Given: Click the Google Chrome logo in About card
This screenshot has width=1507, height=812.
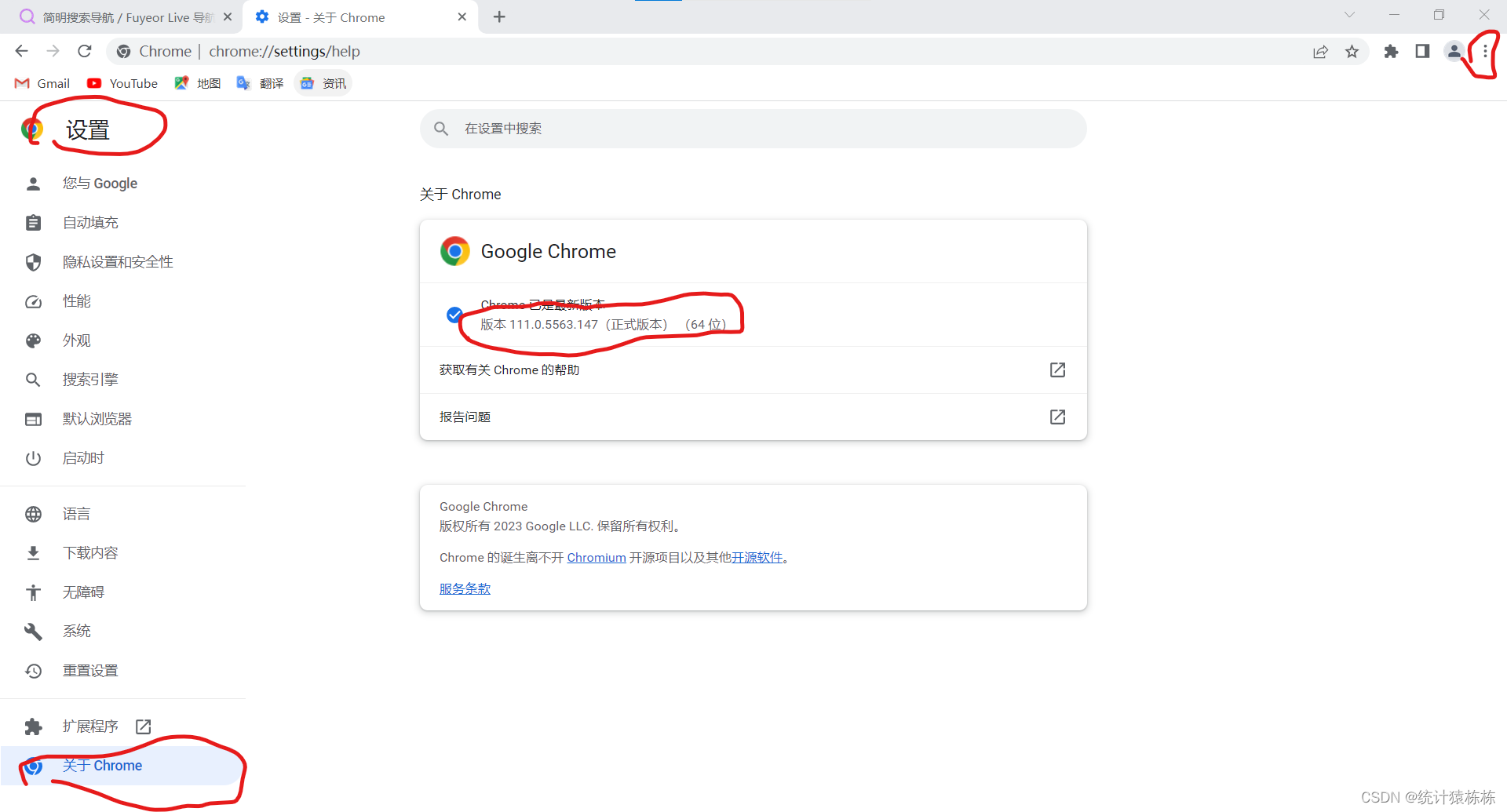Looking at the screenshot, I should click(x=454, y=251).
